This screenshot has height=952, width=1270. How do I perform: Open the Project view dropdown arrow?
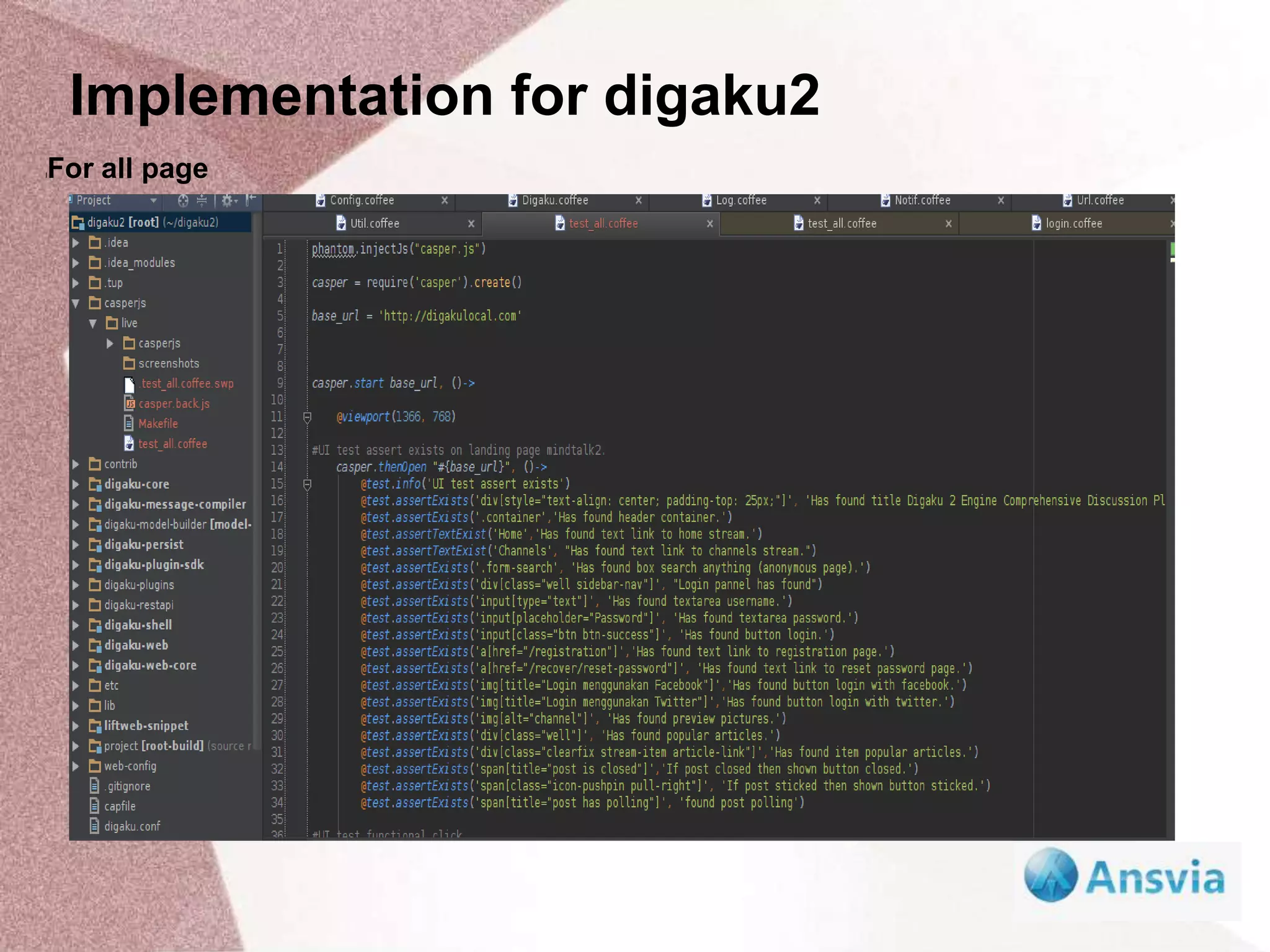(153, 201)
